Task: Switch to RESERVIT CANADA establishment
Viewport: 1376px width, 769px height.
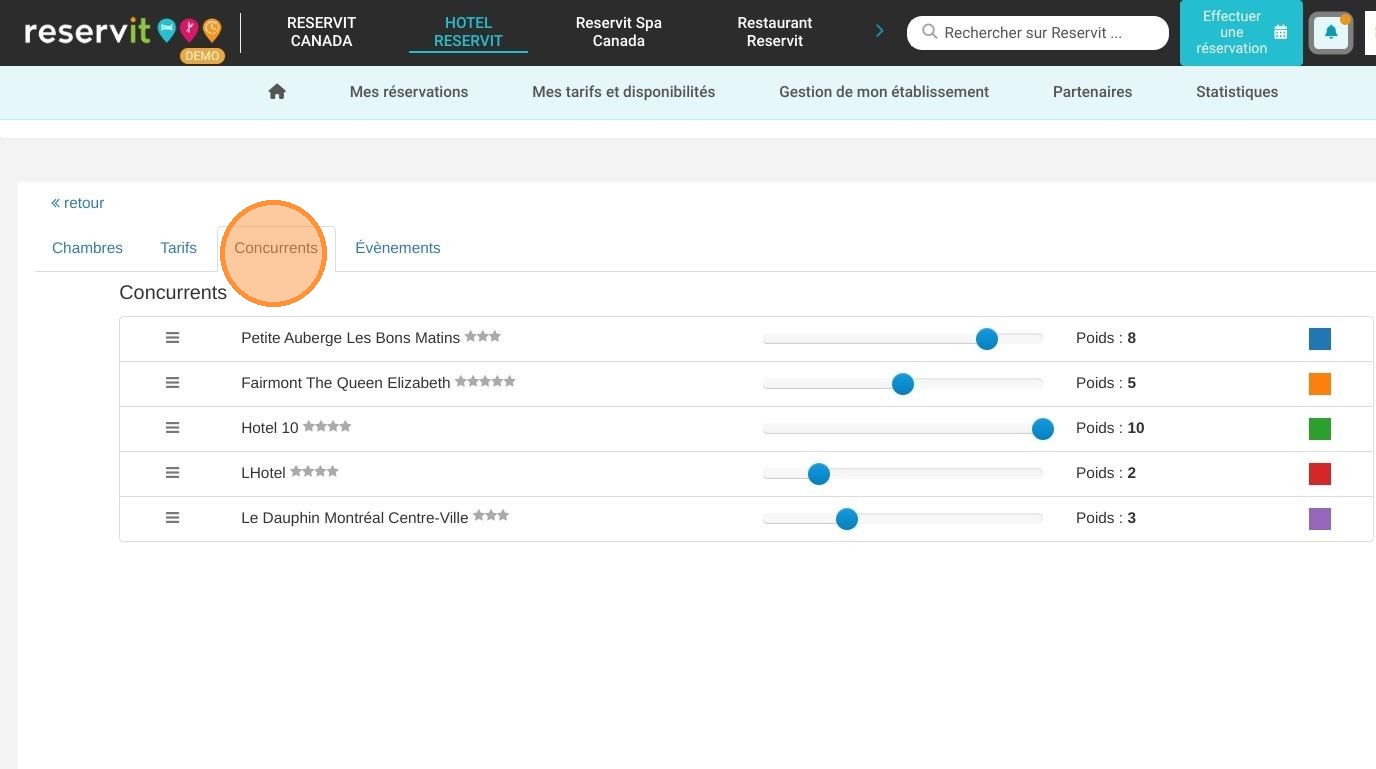Action: [x=321, y=32]
